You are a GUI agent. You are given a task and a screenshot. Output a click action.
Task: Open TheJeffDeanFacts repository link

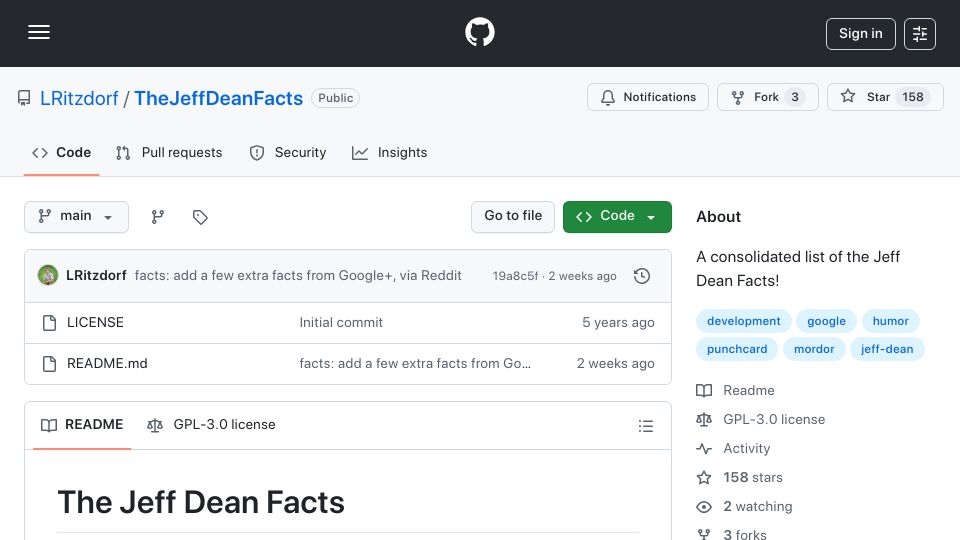[x=219, y=98]
